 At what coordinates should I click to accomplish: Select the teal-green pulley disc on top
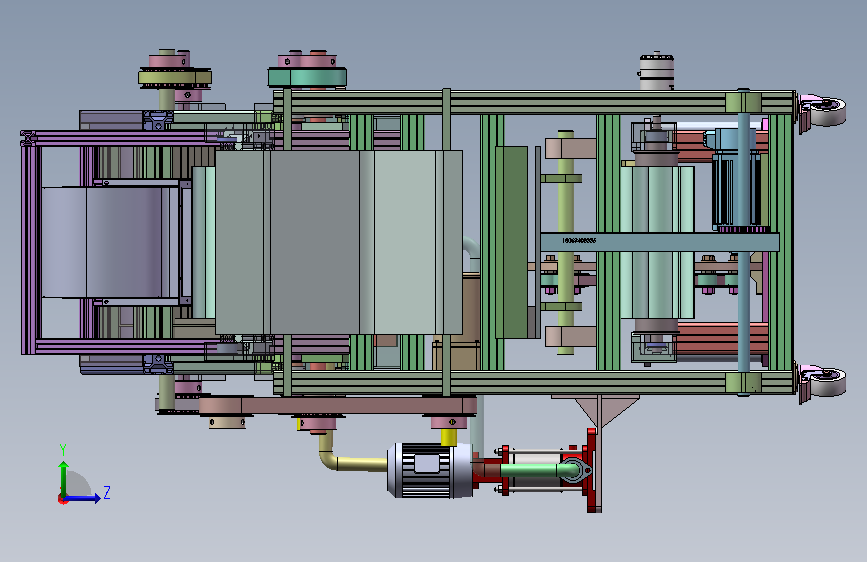click(x=307, y=77)
